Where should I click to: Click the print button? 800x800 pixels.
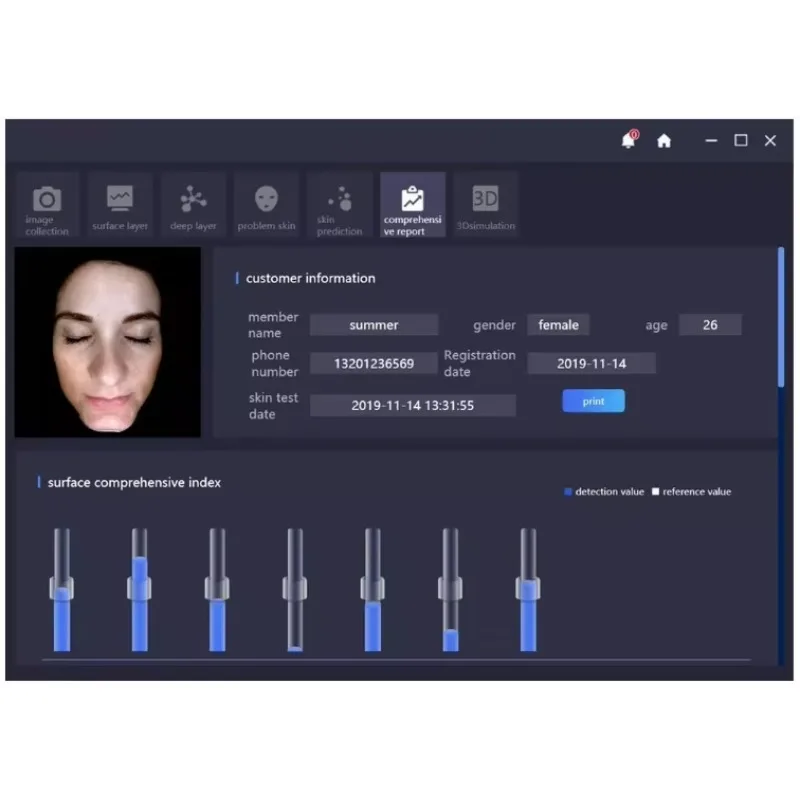pyautogui.click(x=593, y=401)
